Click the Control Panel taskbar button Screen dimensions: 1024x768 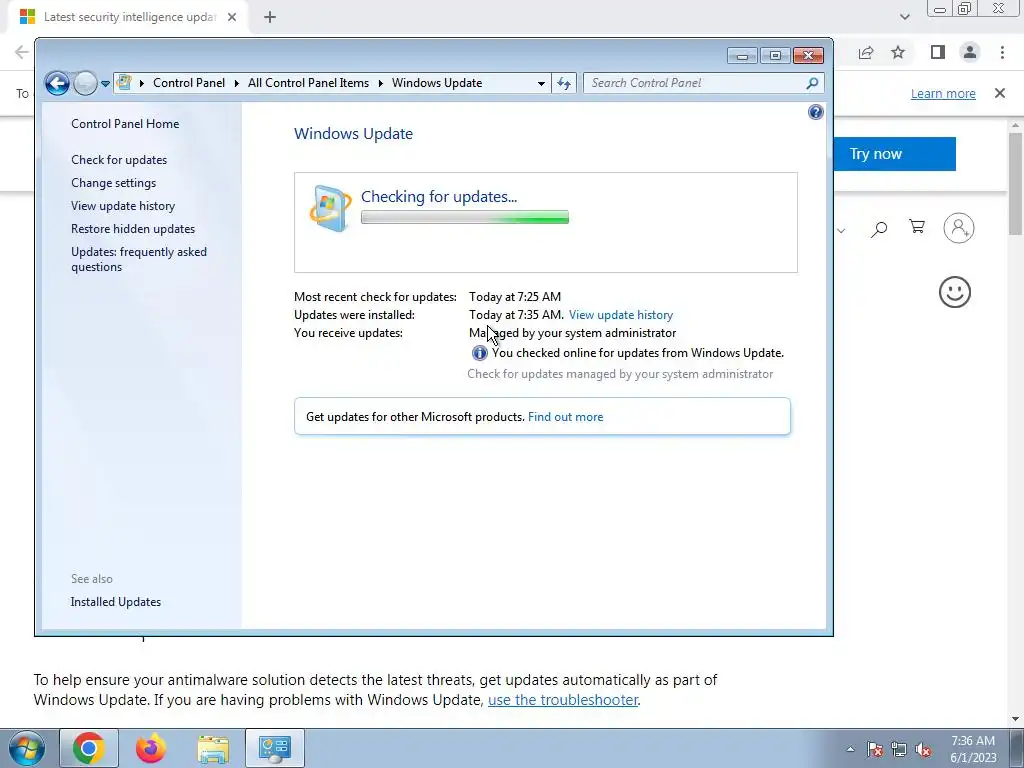click(275, 748)
